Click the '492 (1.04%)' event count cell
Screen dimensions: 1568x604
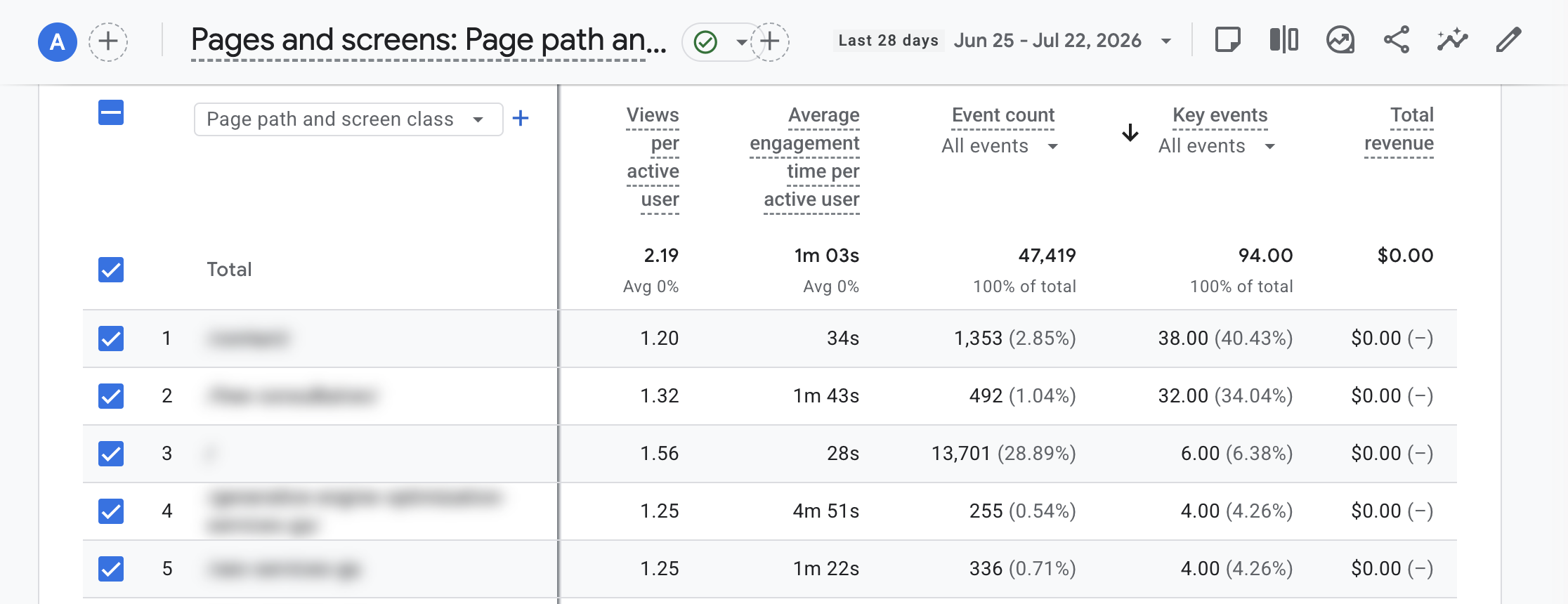click(1022, 396)
